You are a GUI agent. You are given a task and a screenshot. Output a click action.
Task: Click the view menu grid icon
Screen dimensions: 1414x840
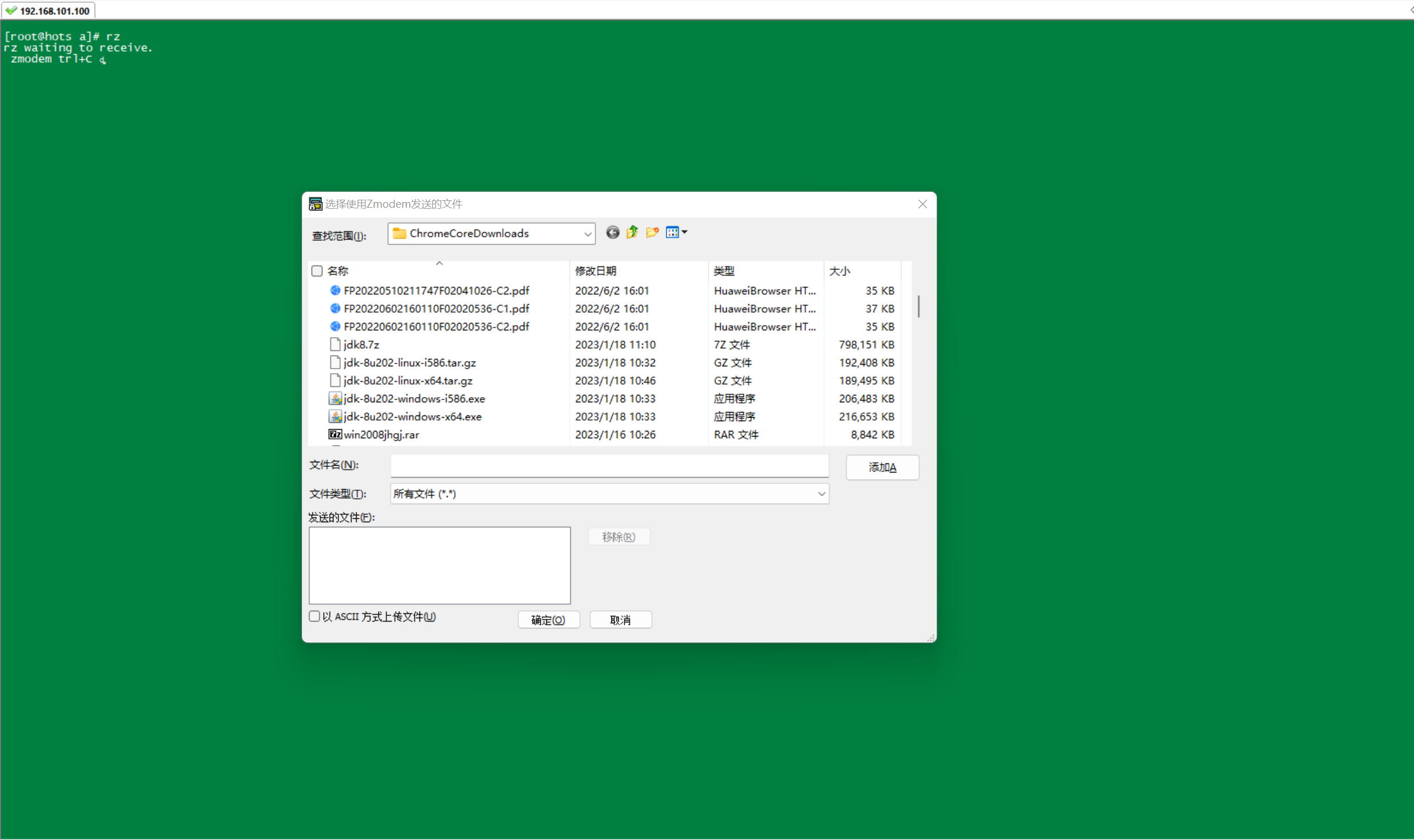[672, 232]
